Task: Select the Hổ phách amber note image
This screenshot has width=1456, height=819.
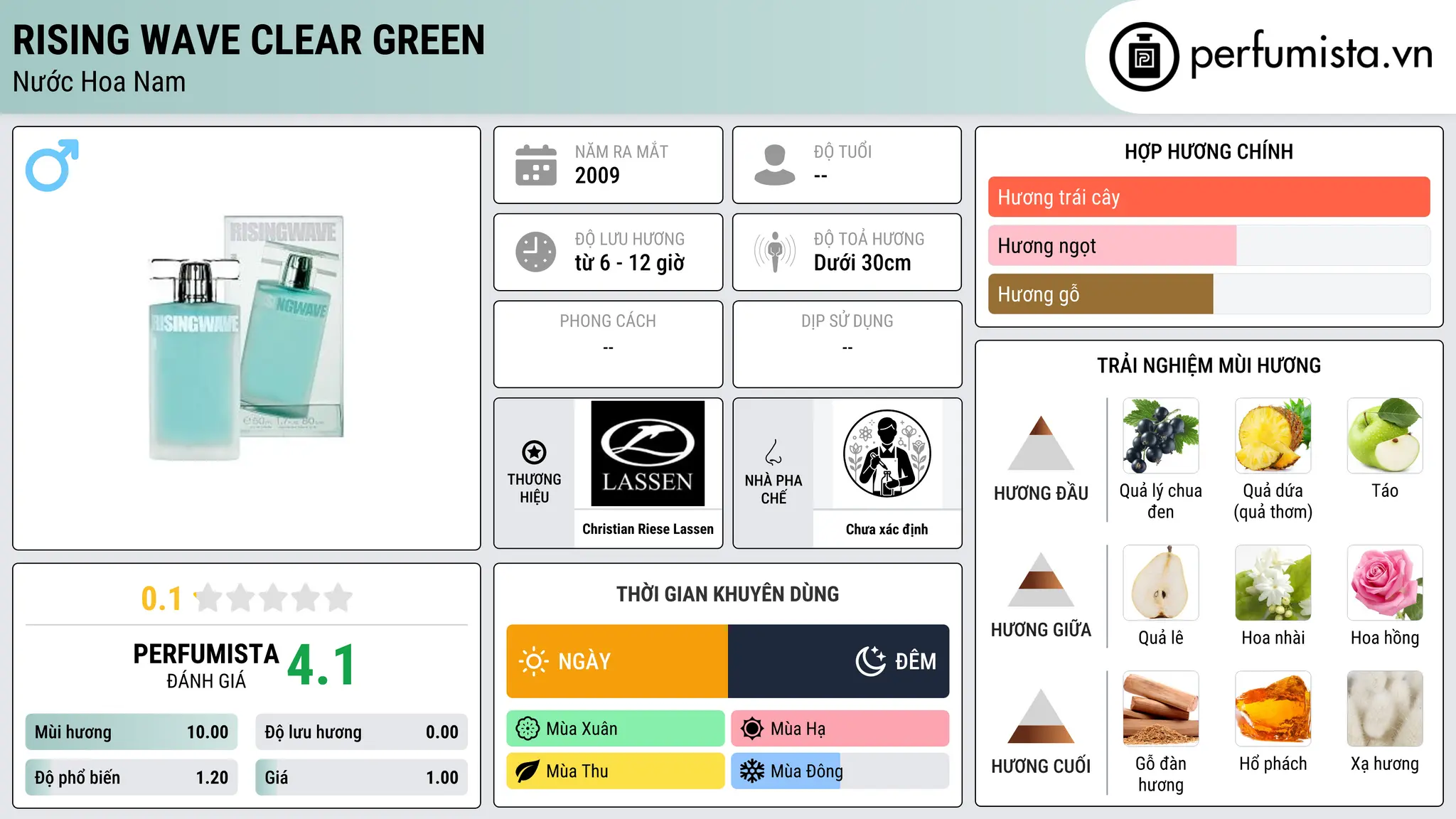Action: (x=1273, y=709)
